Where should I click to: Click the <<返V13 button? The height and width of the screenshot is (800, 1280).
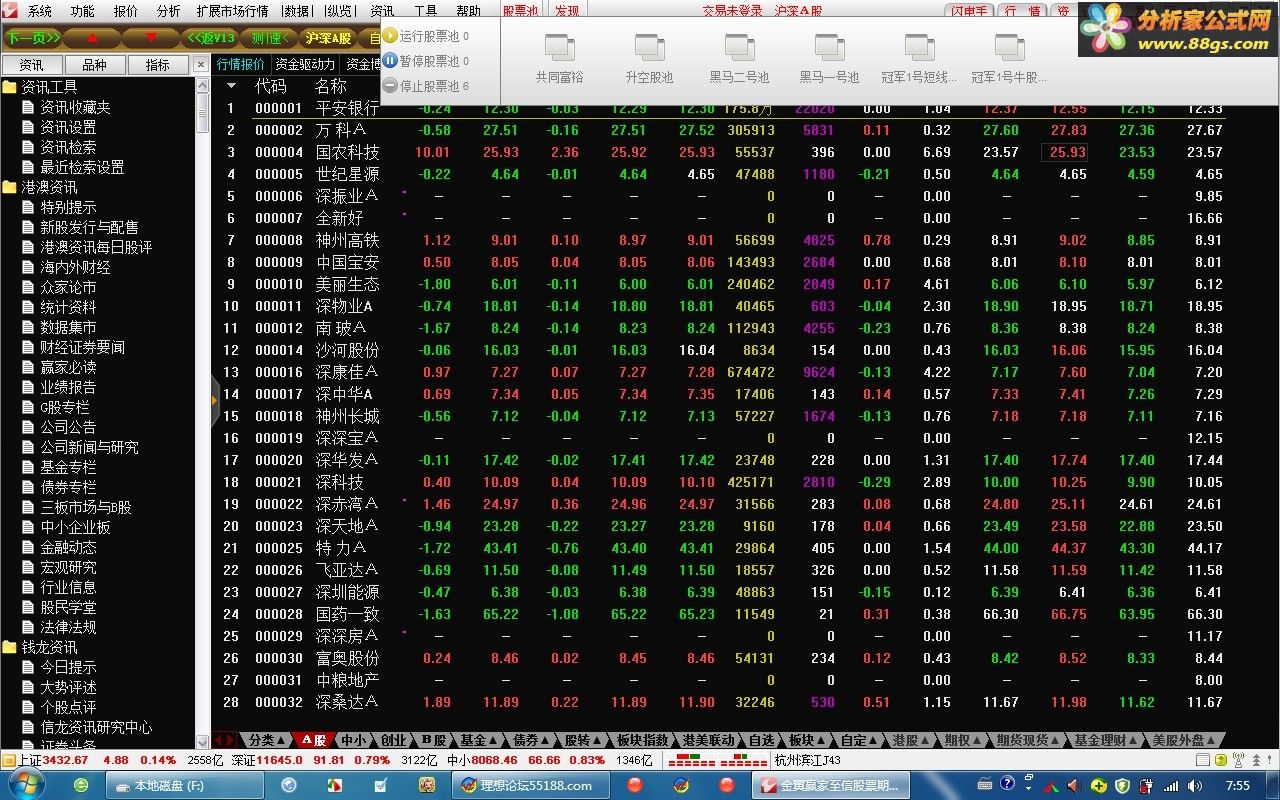coord(212,38)
